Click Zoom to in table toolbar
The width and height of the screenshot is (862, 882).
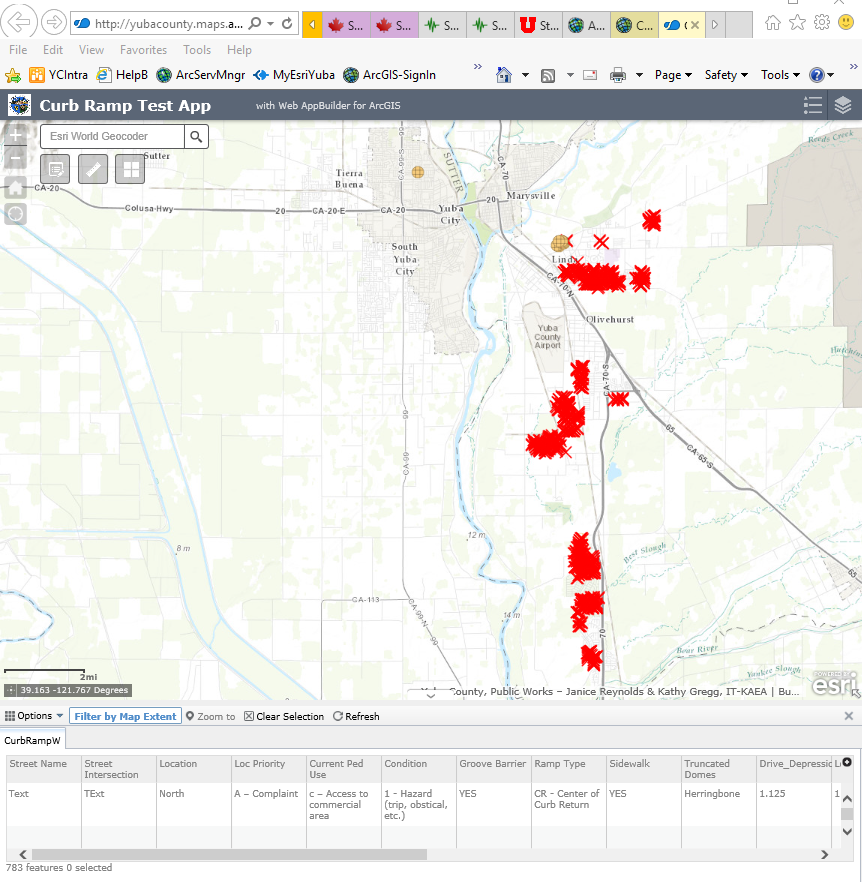coord(210,716)
